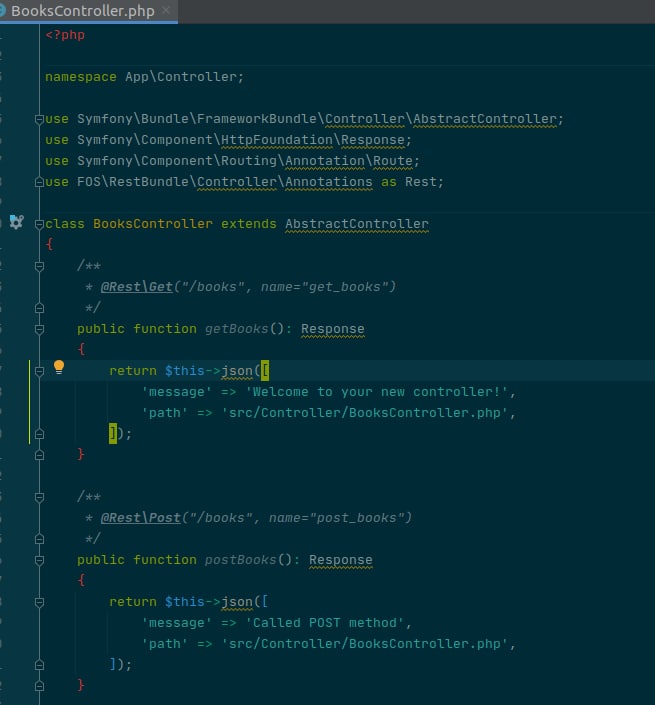Toggle fold at end of @Rest\Post comment
Screen dimensions: 655x705
tap(39, 539)
